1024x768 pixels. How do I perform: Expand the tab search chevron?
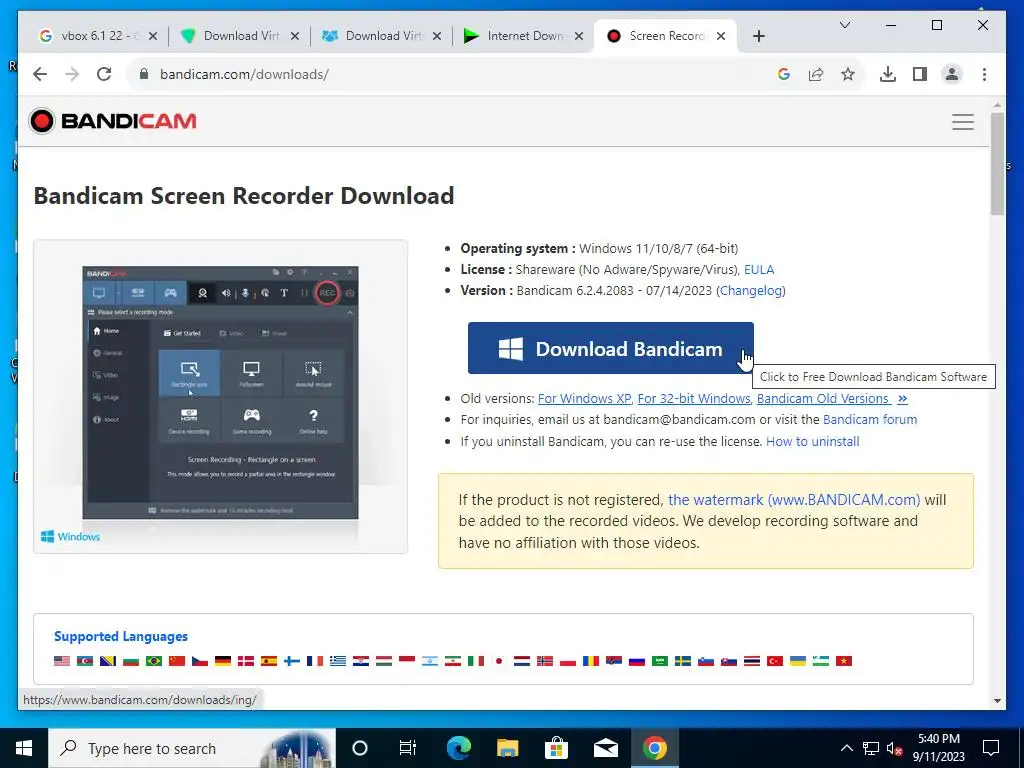[x=844, y=25]
